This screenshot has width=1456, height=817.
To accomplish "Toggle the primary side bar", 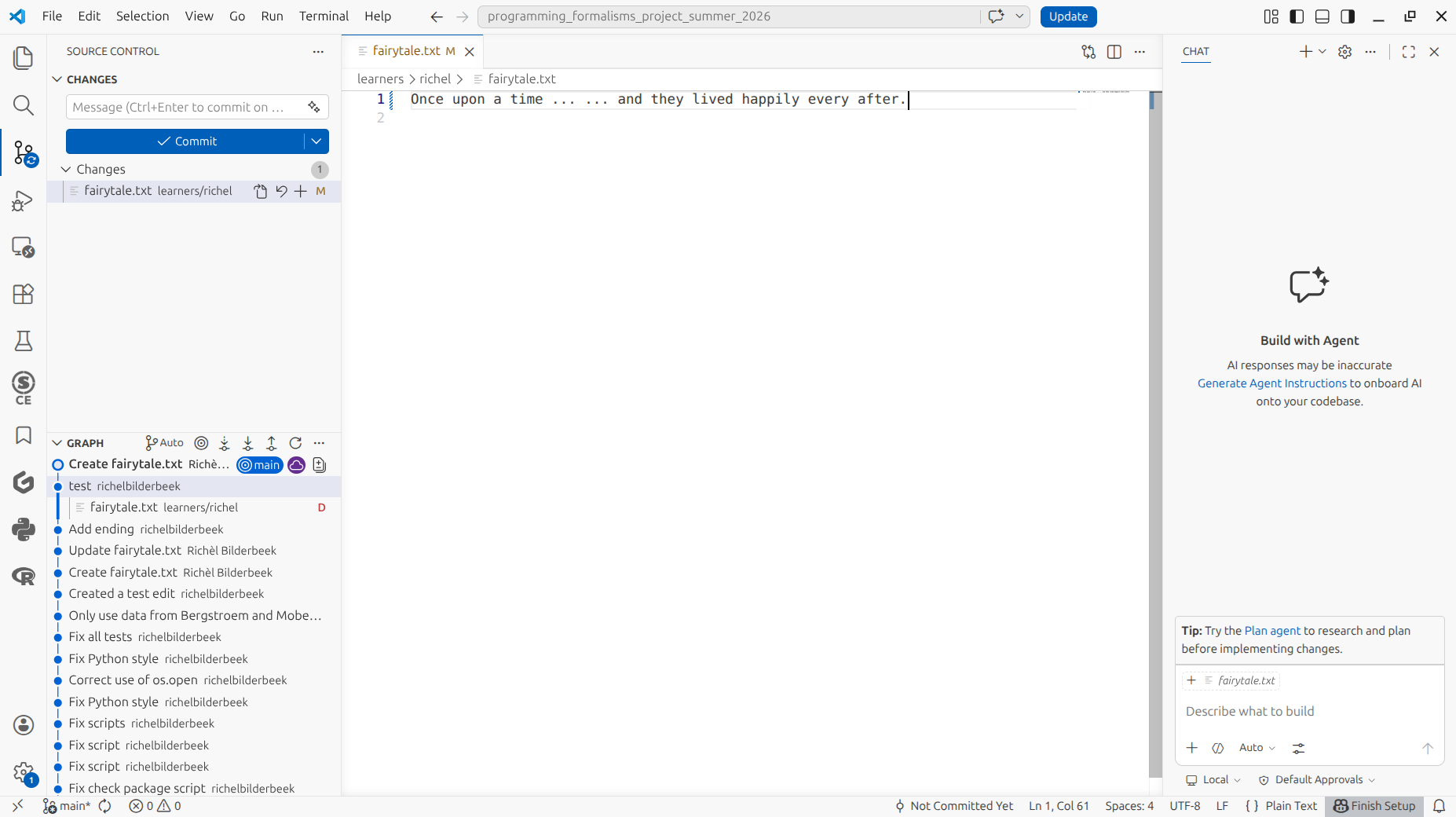I will [x=1297, y=16].
